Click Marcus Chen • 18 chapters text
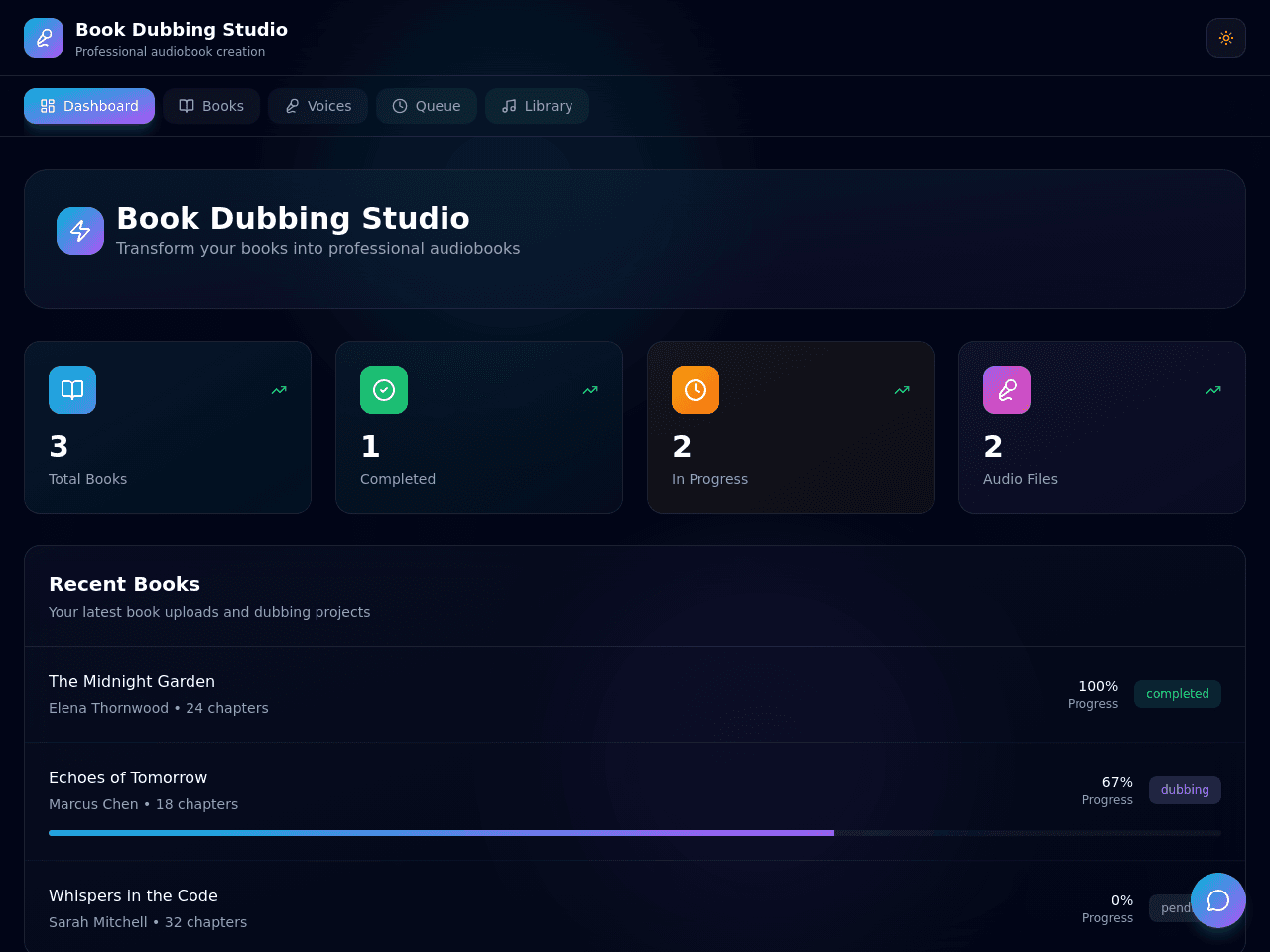Screen dimensions: 1270x952 (143, 804)
